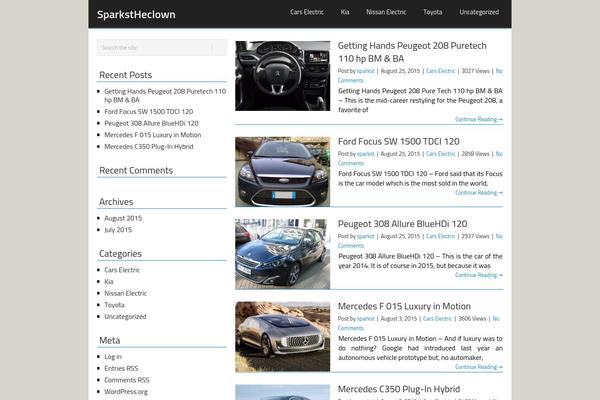Open Nissan Electric category in sidebar

pyautogui.click(x=126, y=293)
